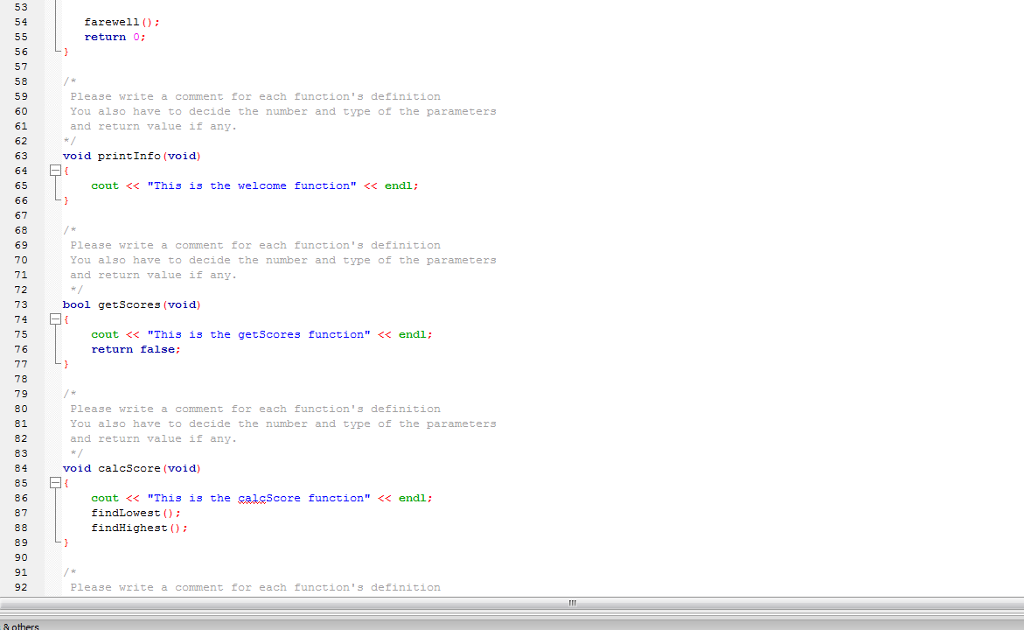Collapse the calcScore function fold marker

56,483
